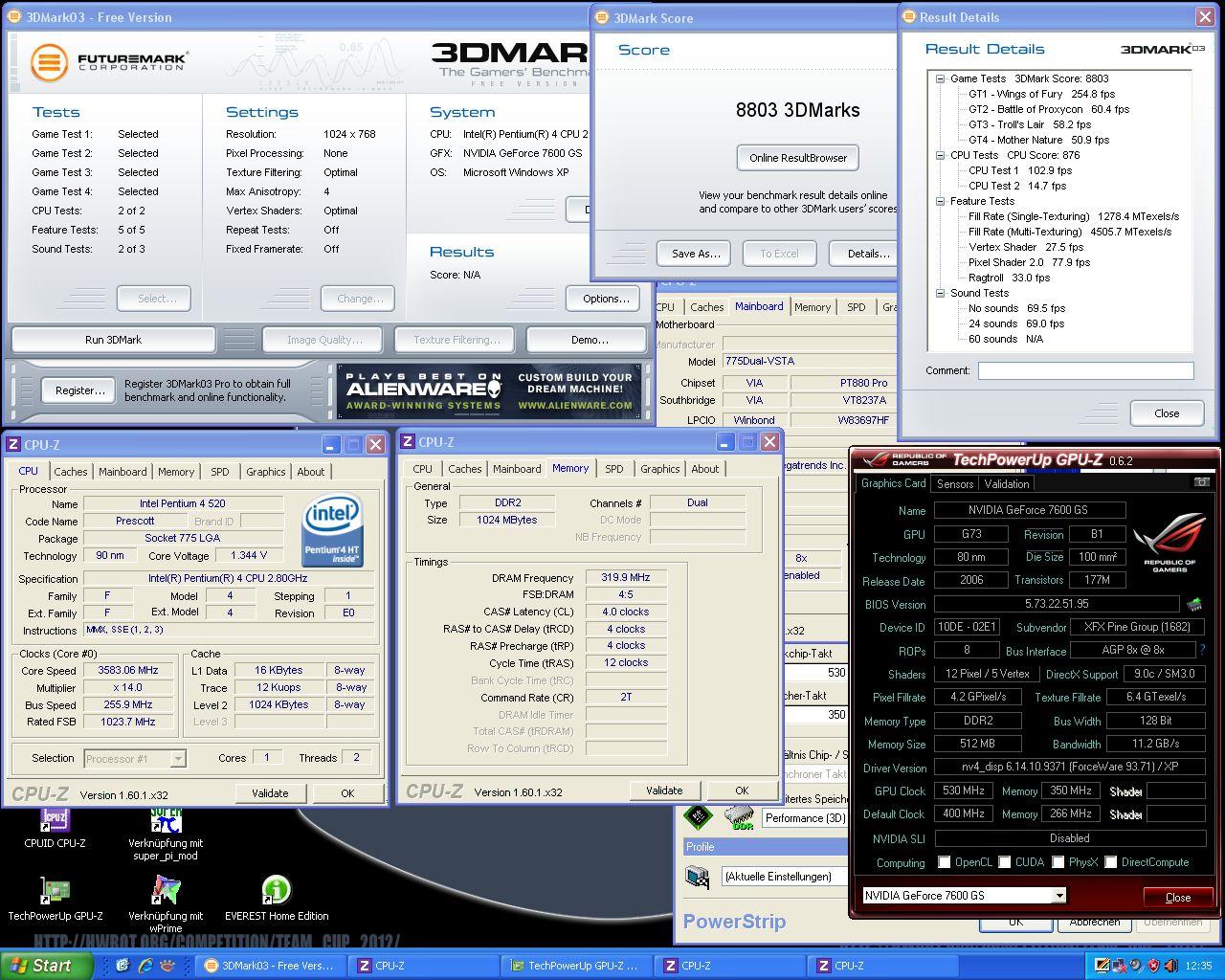Viewport: 1225px width, 980px height.
Task: Open the About tab in the CPU-Z CPU tab window
Action: pos(311,472)
